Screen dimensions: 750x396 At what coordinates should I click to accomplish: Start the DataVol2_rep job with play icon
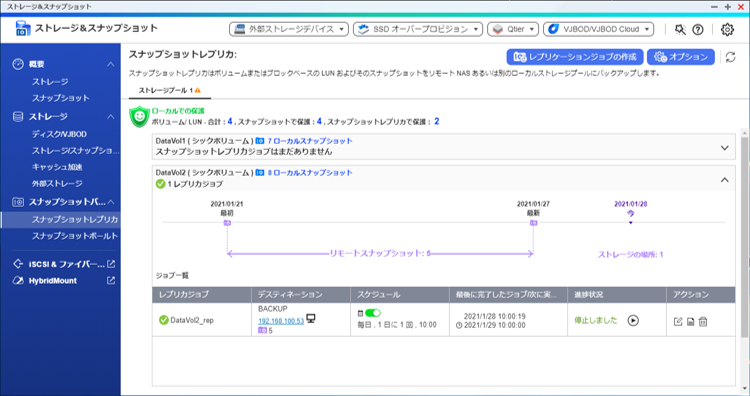click(x=633, y=320)
